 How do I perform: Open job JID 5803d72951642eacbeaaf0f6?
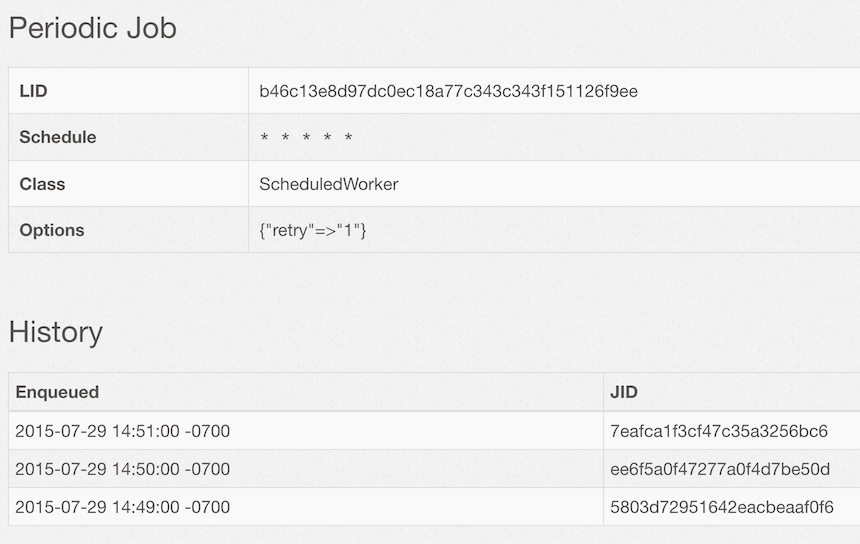(x=721, y=507)
